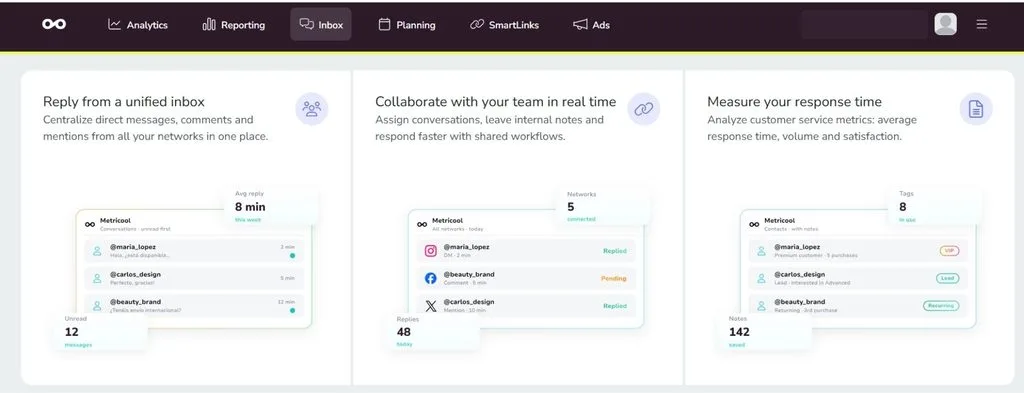The width and height of the screenshot is (1024, 393).
Task: Select the Inbox tab
Action: pyautogui.click(x=321, y=25)
